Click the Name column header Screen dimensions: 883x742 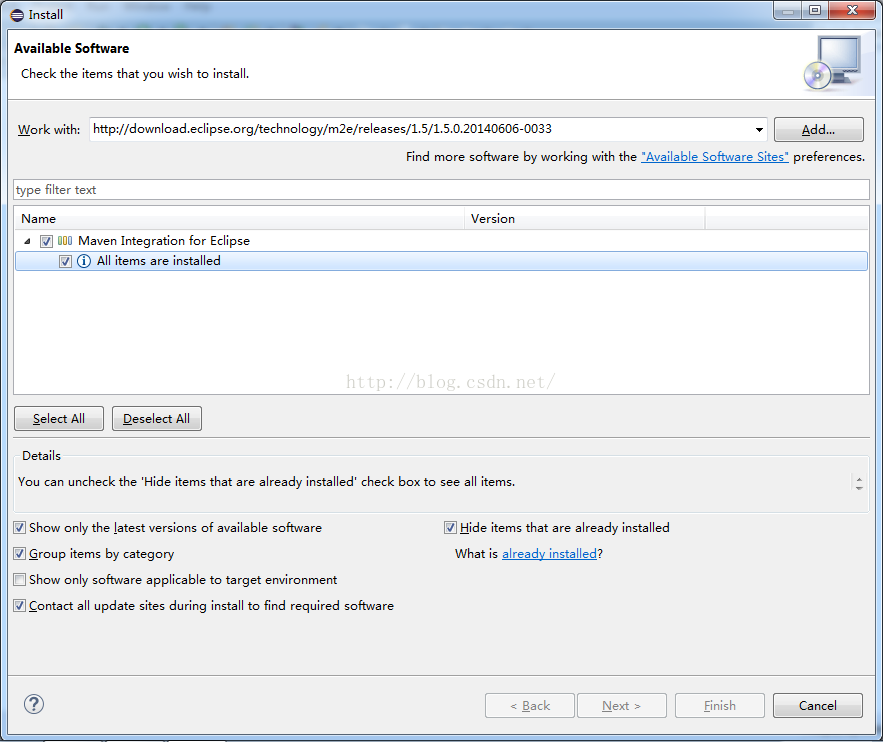pos(239,218)
